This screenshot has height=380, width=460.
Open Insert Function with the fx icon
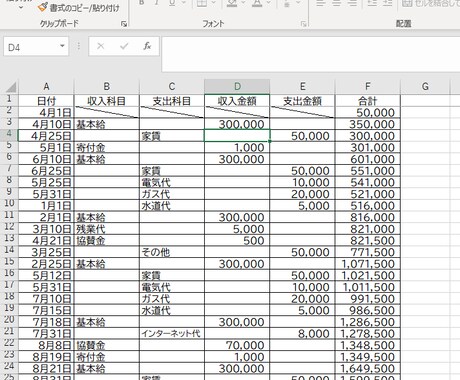[x=147, y=46]
